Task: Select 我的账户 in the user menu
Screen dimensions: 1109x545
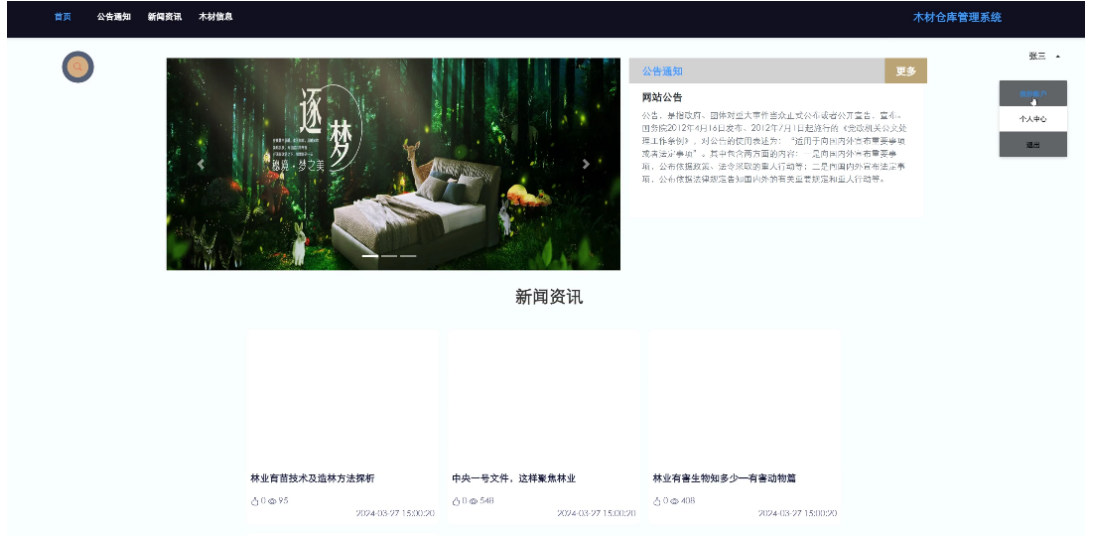Action: pyautogui.click(x=1033, y=93)
